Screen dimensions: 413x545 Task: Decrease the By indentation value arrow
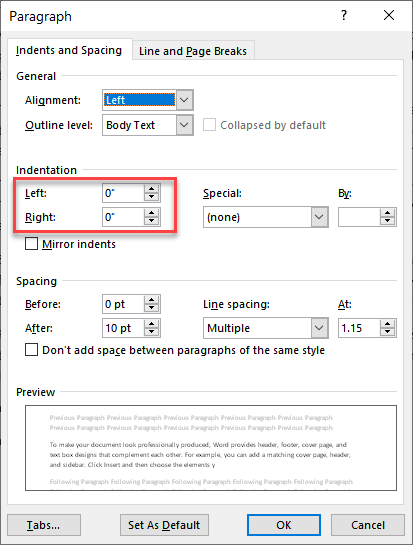point(388,221)
